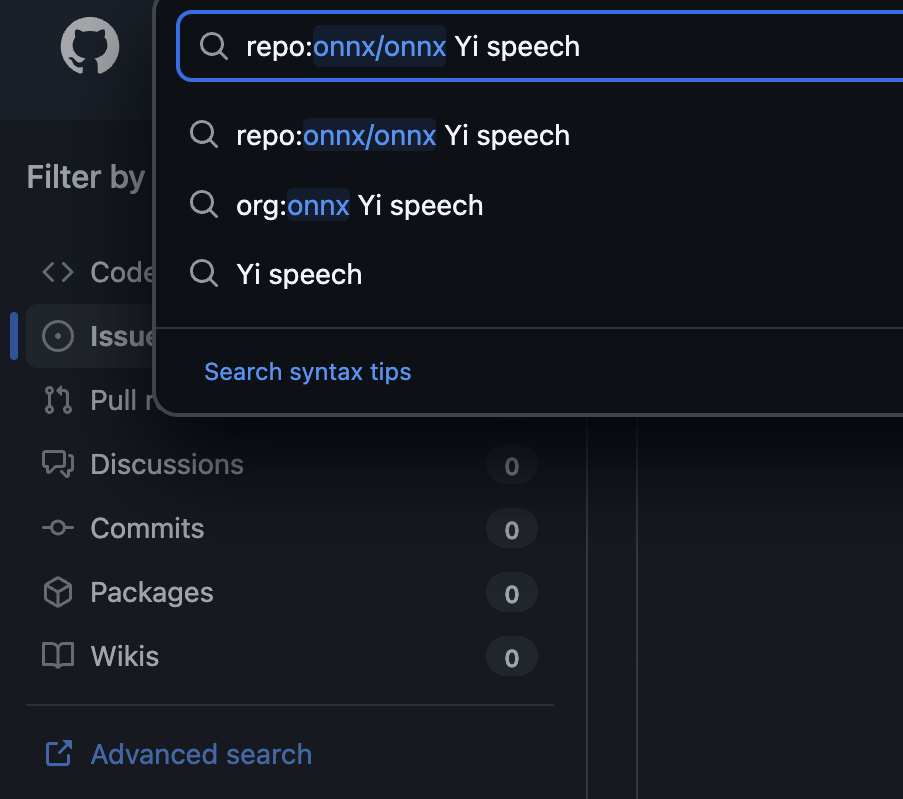Image resolution: width=903 pixels, height=799 pixels.
Task: Click the GitHub Octocat logo
Action: point(90,46)
